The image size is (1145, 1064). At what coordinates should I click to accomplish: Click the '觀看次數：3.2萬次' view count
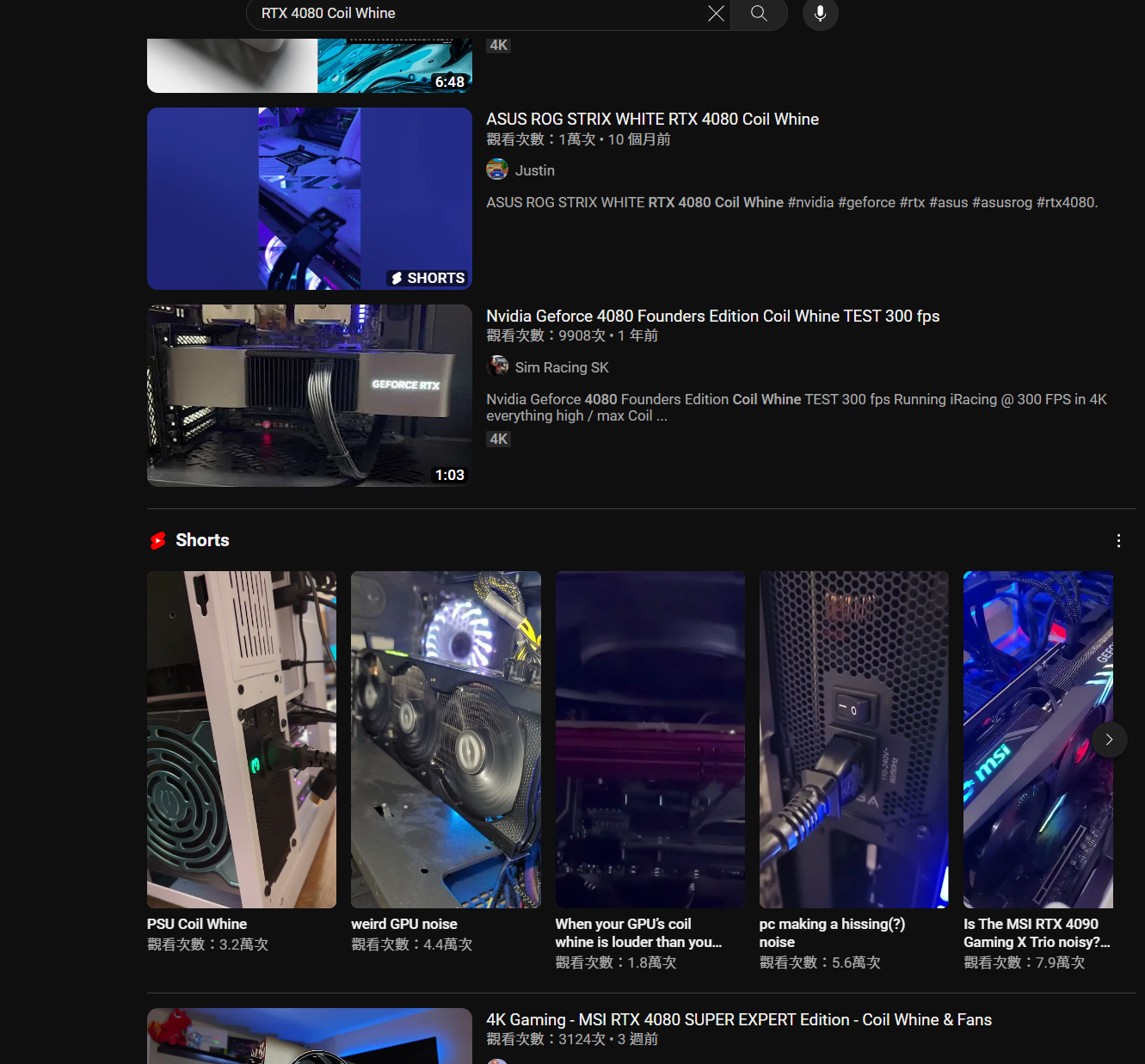coord(207,944)
